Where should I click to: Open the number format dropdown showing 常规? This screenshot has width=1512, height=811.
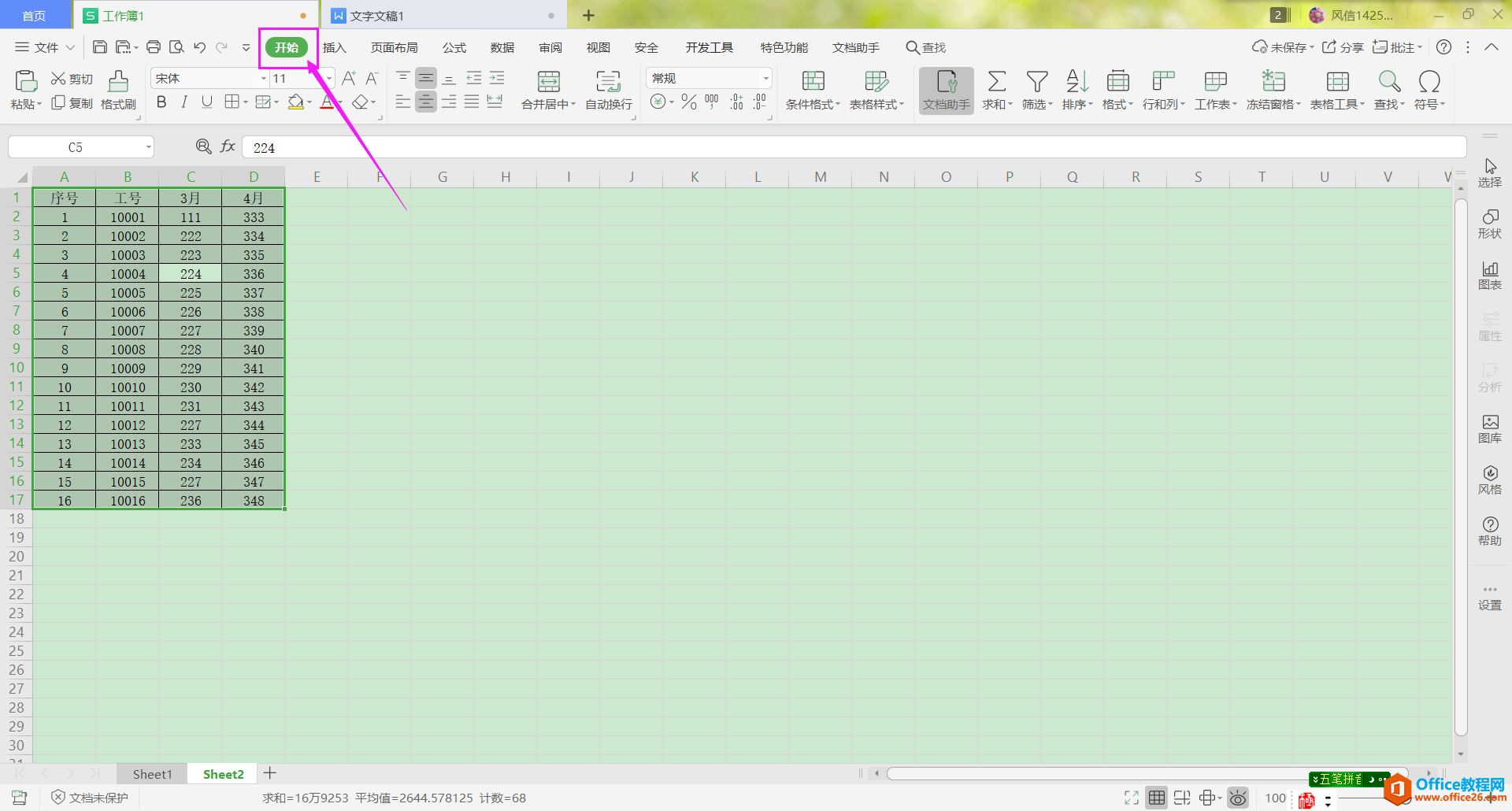[x=765, y=78]
